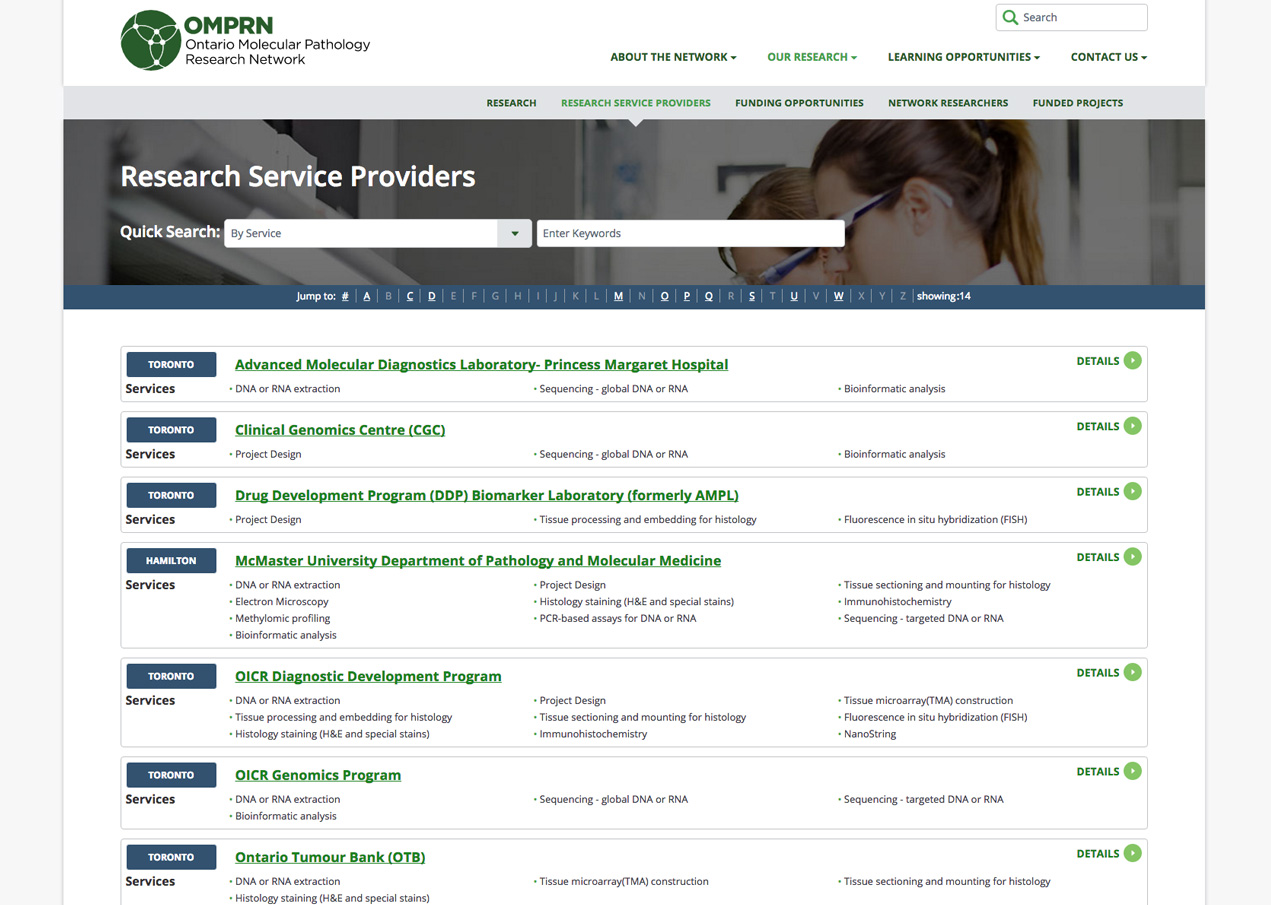
Task: Go to the Network Researchers tab
Action: click(x=947, y=103)
